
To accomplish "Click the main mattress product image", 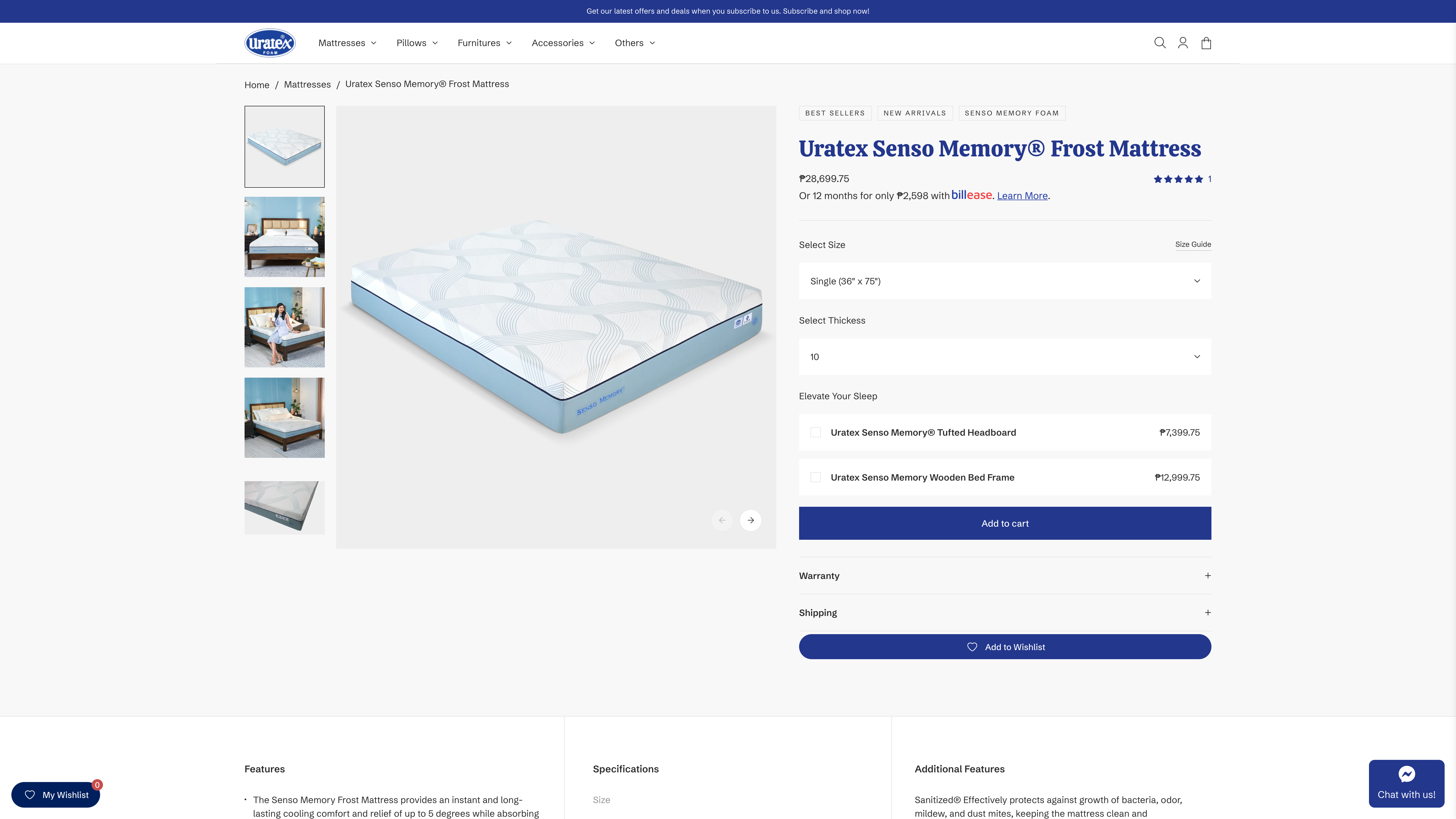I will [556, 327].
